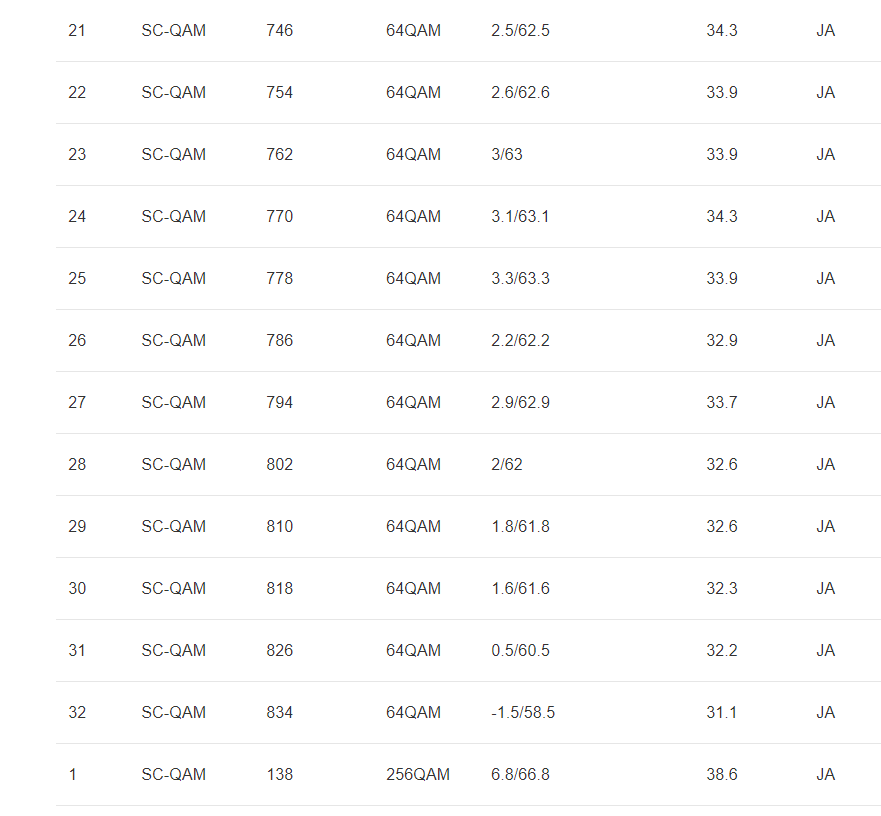The width and height of the screenshot is (881, 816).
Task: Click the 2.6/62.6 power level value
Action: [x=520, y=93]
